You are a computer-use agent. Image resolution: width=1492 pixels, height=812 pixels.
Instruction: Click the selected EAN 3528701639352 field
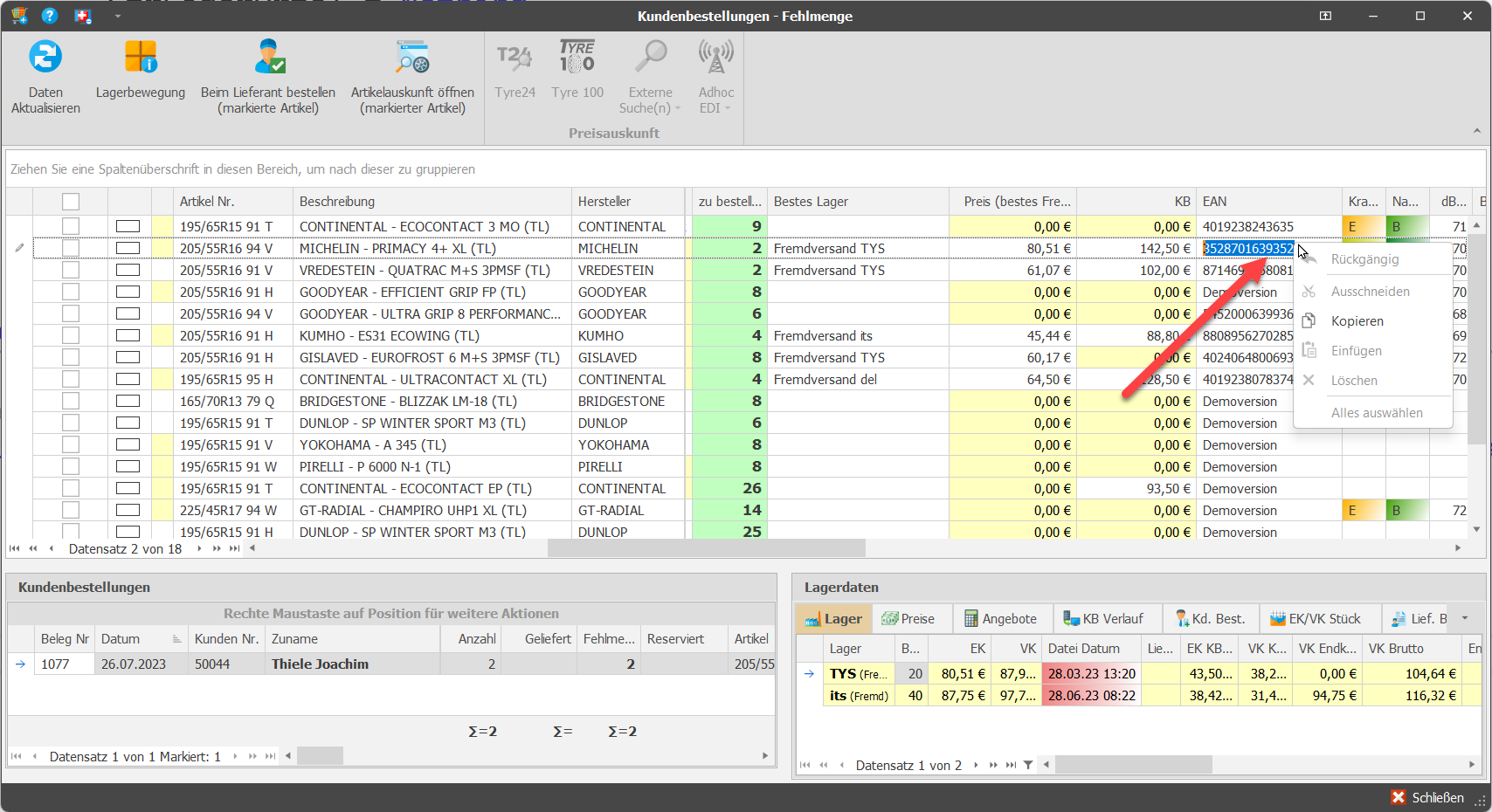coord(1248,249)
